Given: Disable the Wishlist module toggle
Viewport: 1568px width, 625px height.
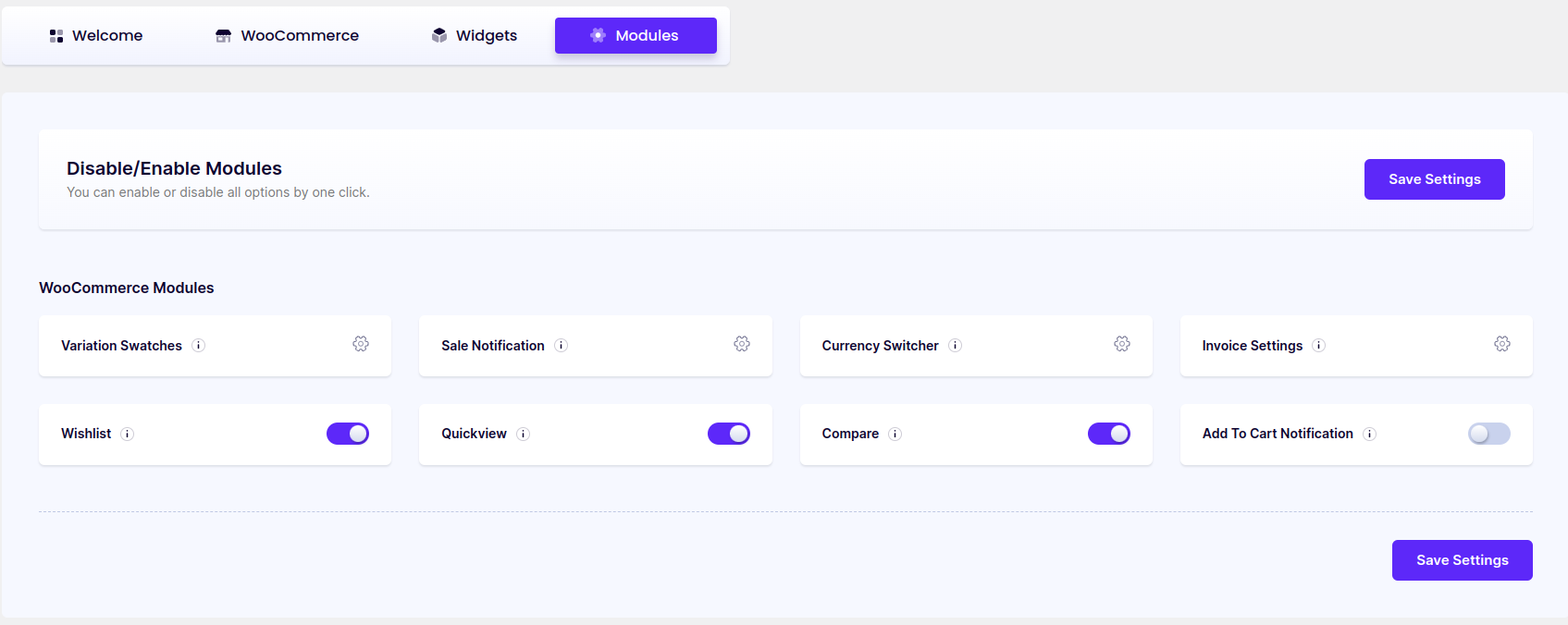Looking at the screenshot, I should pyautogui.click(x=348, y=434).
